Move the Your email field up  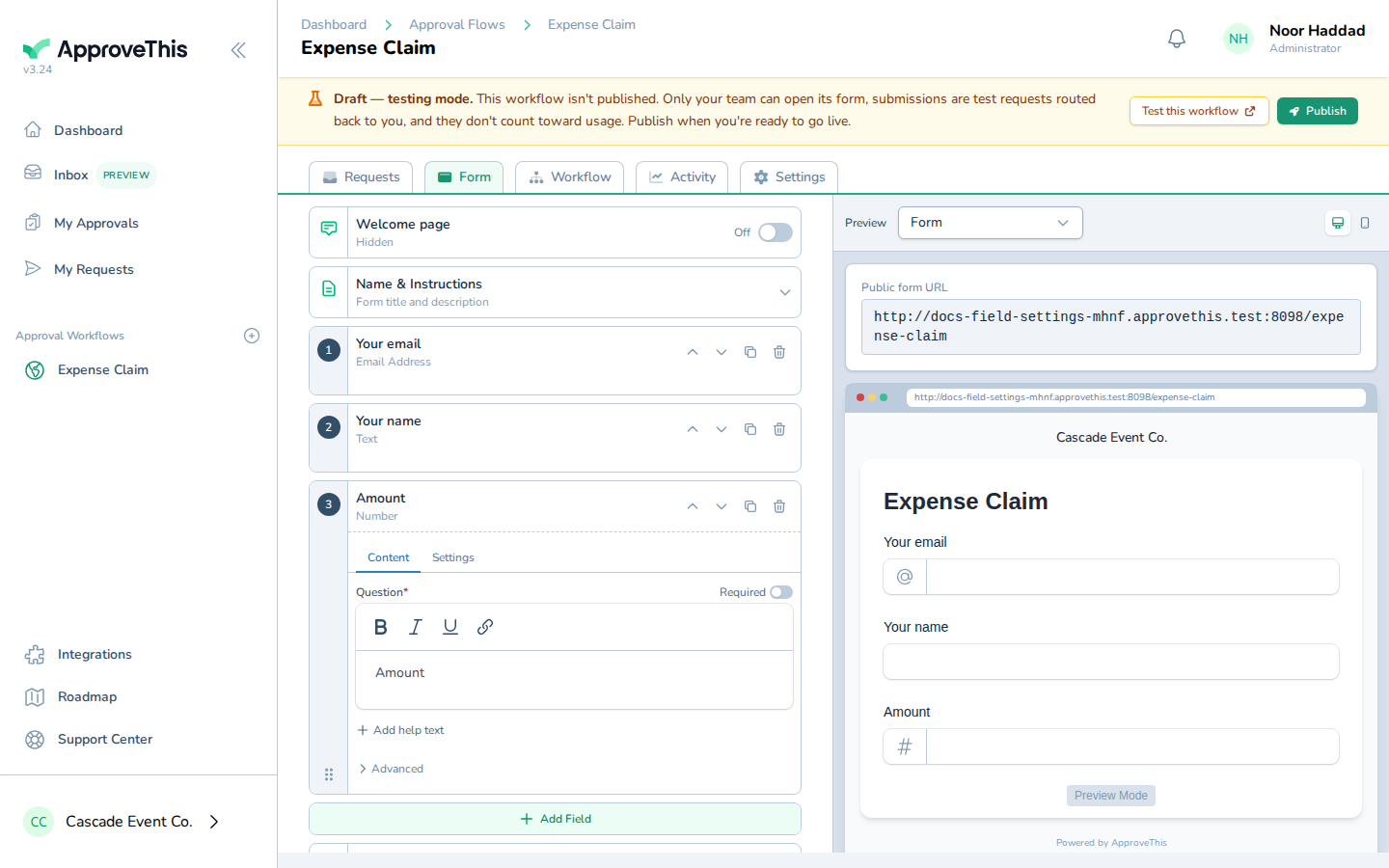693,352
